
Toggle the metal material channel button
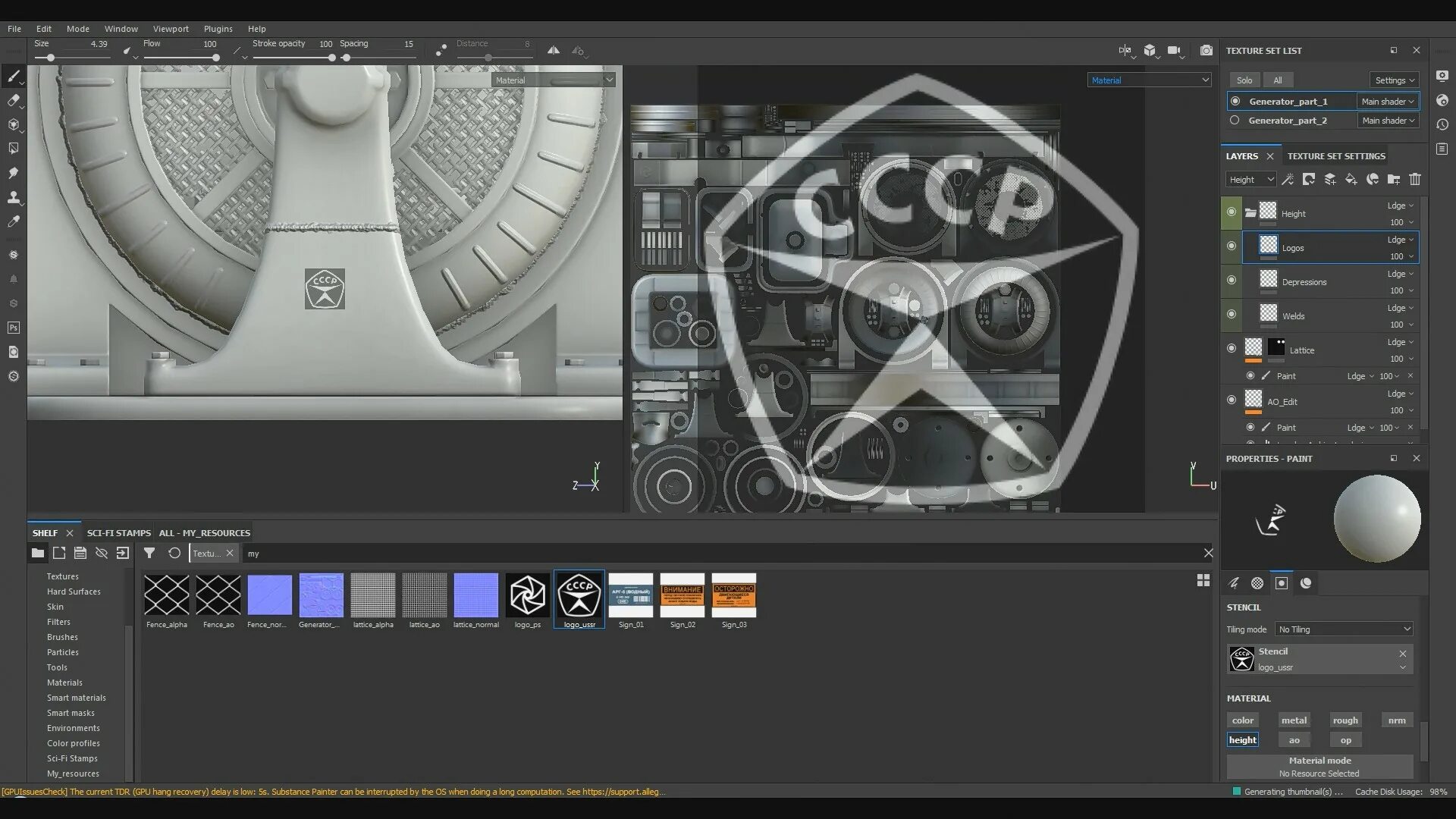[1294, 720]
